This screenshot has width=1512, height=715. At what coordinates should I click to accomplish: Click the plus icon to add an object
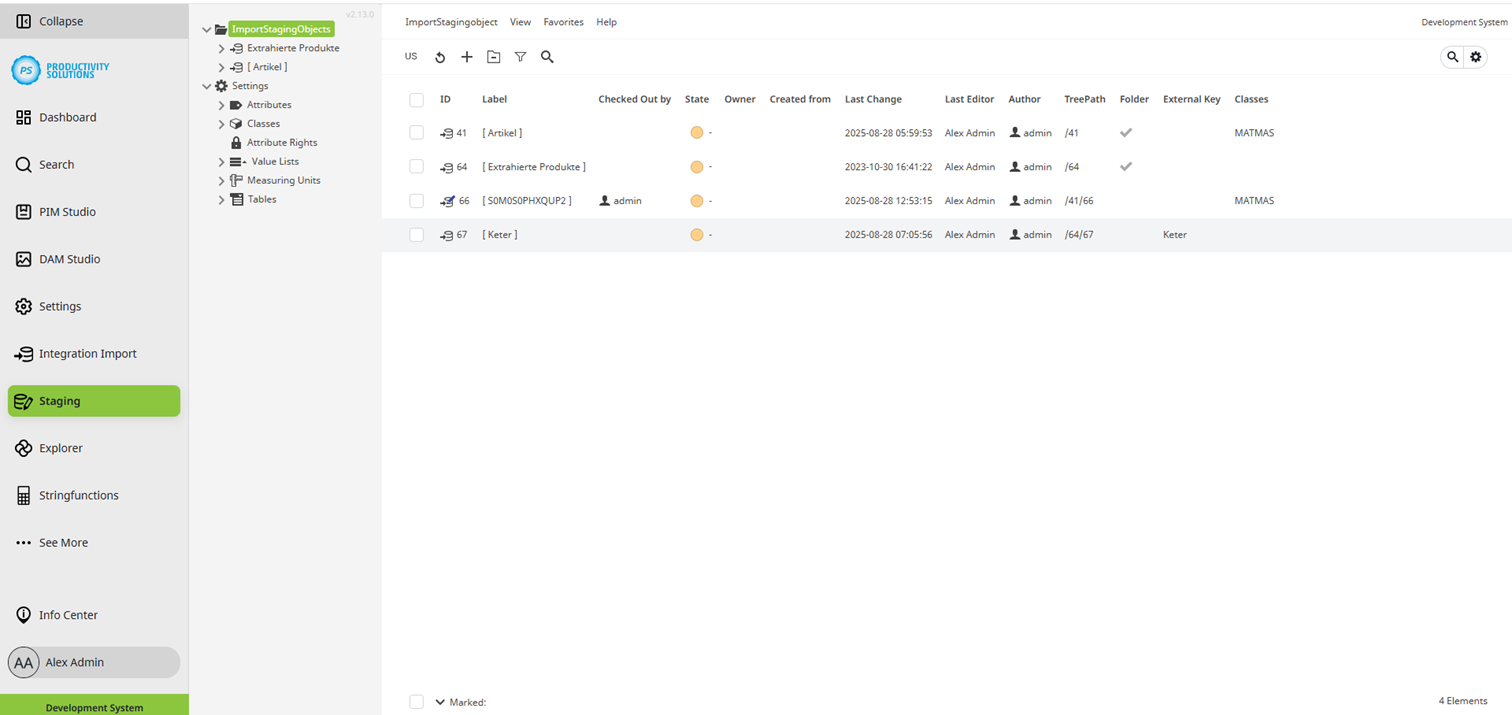(467, 57)
